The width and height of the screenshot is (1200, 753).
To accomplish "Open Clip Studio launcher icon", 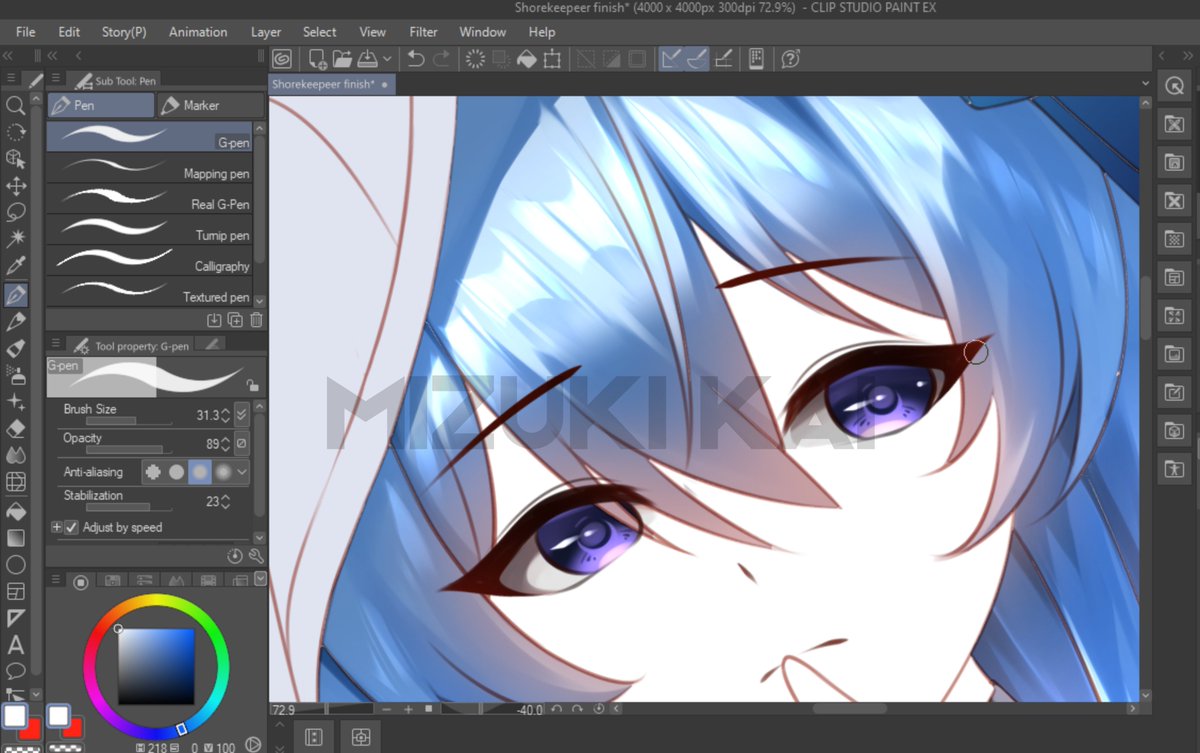I will point(282,59).
